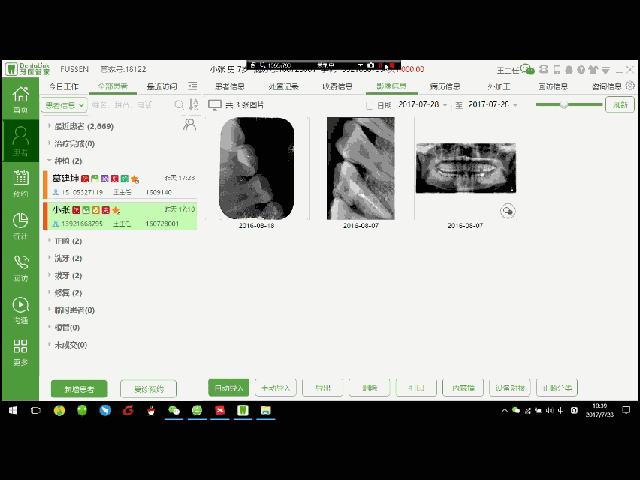The image size is (640, 480).
Task: Click the share icon below the panoramic X-ray
Action: pos(508,211)
